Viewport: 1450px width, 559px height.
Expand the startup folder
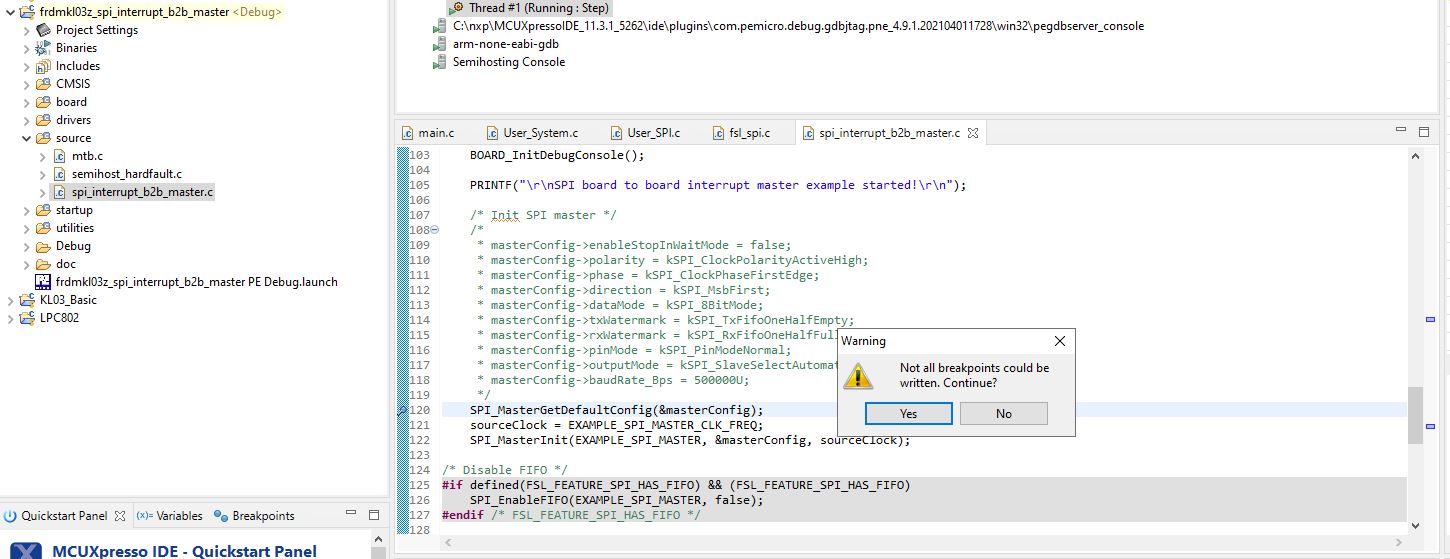click(x=27, y=210)
